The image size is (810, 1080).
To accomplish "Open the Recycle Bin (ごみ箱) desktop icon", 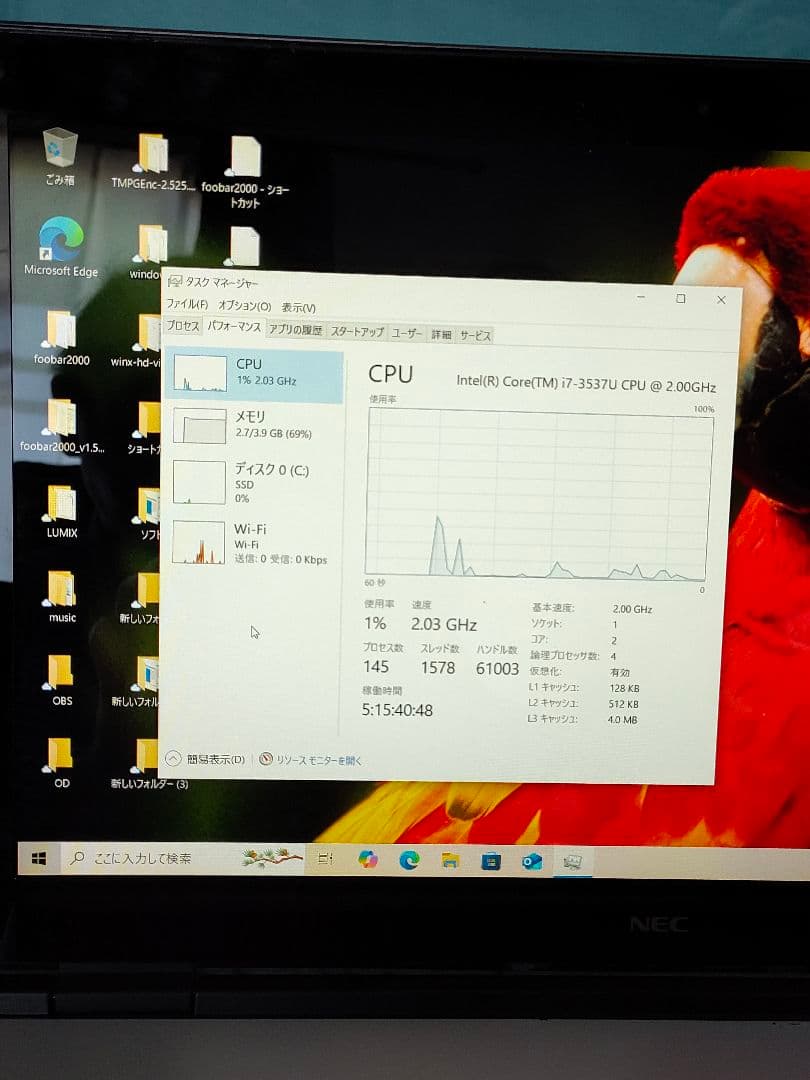I will (x=60, y=150).
